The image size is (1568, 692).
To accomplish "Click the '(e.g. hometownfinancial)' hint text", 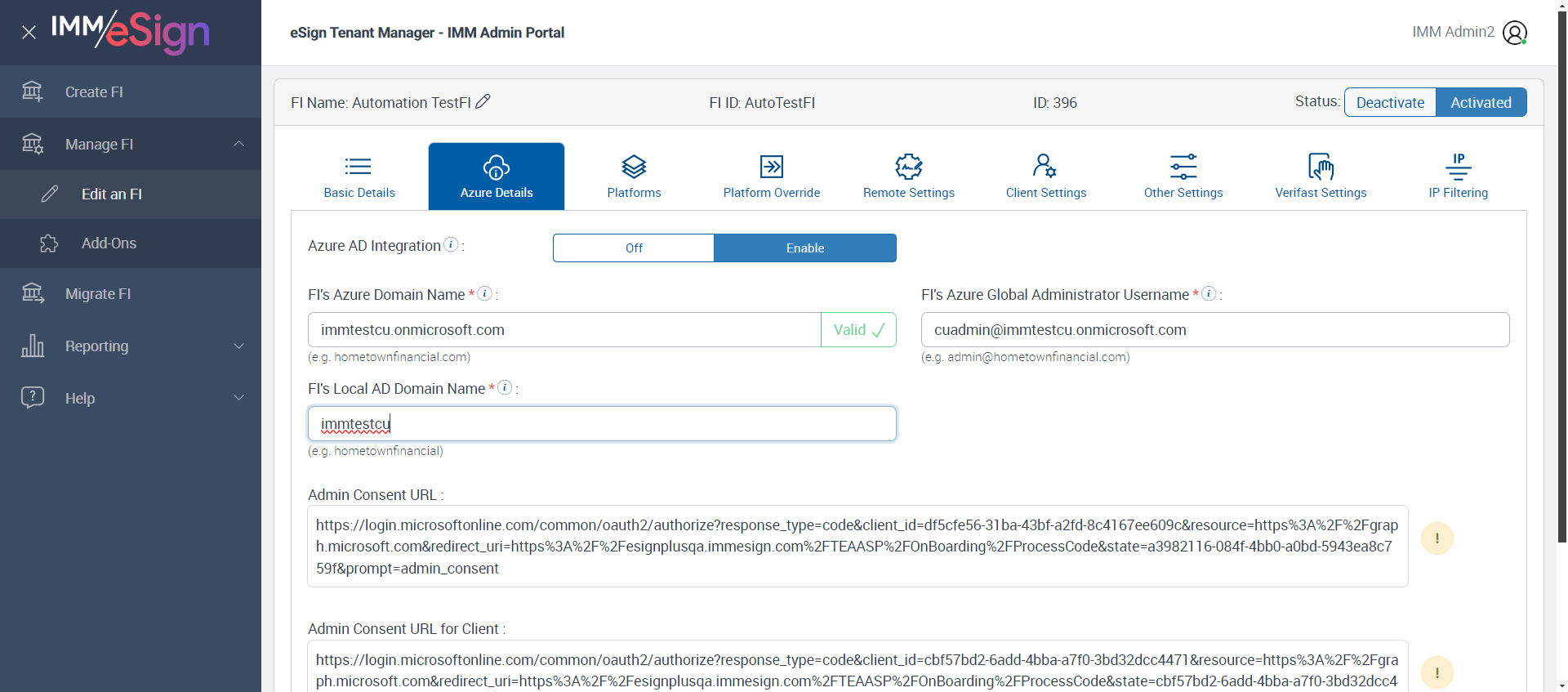I will pyautogui.click(x=376, y=451).
